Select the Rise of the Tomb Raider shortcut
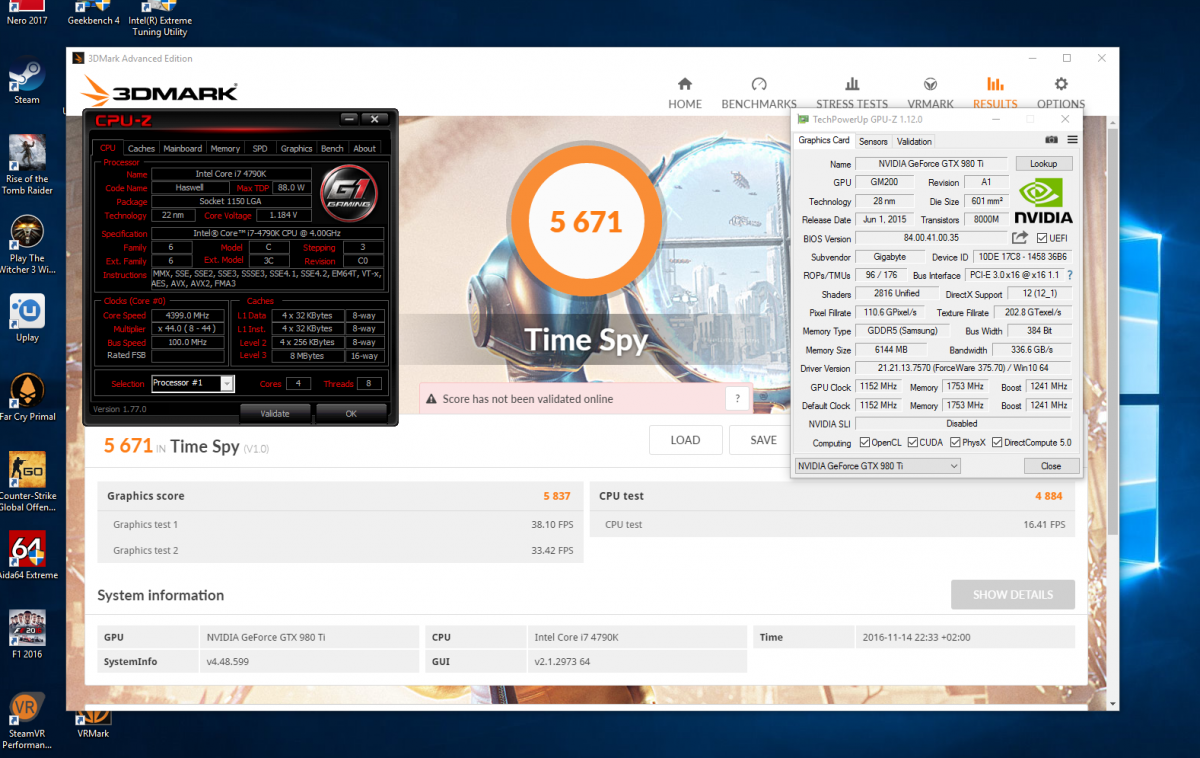Viewport: 1200px width, 758px height. tap(27, 165)
